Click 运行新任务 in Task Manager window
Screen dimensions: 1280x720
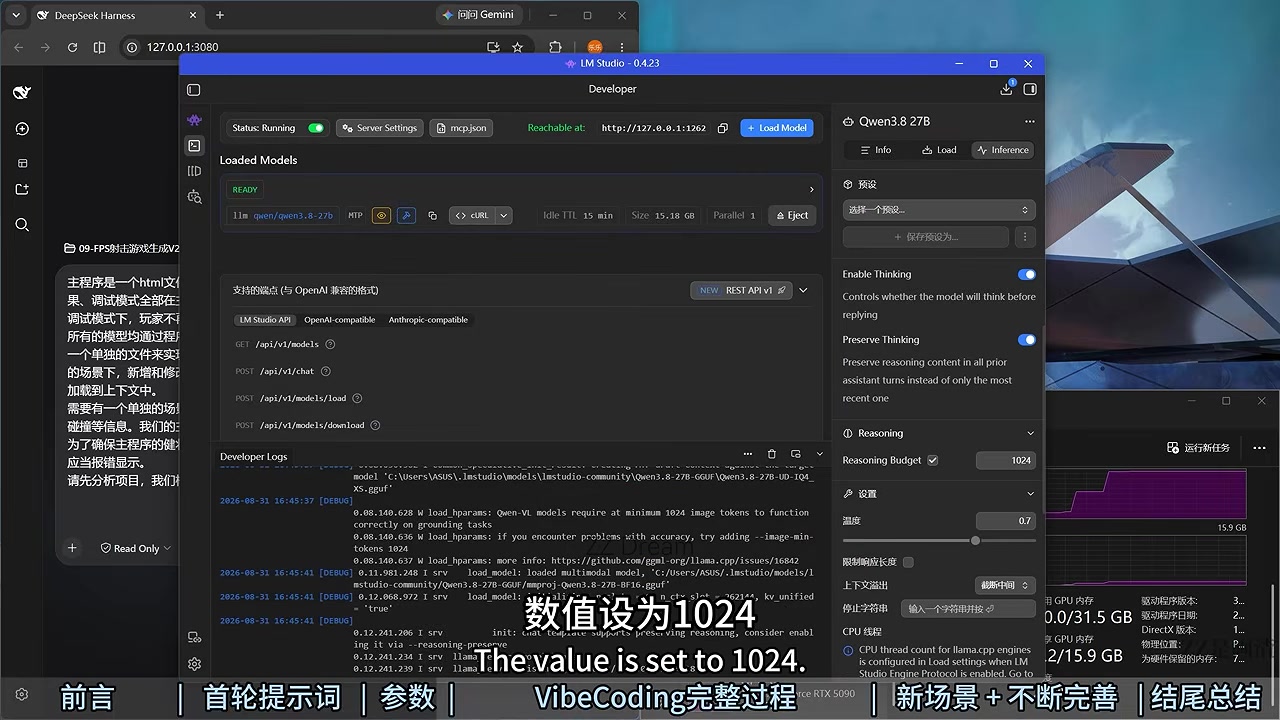pyautogui.click(x=1198, y=448)
